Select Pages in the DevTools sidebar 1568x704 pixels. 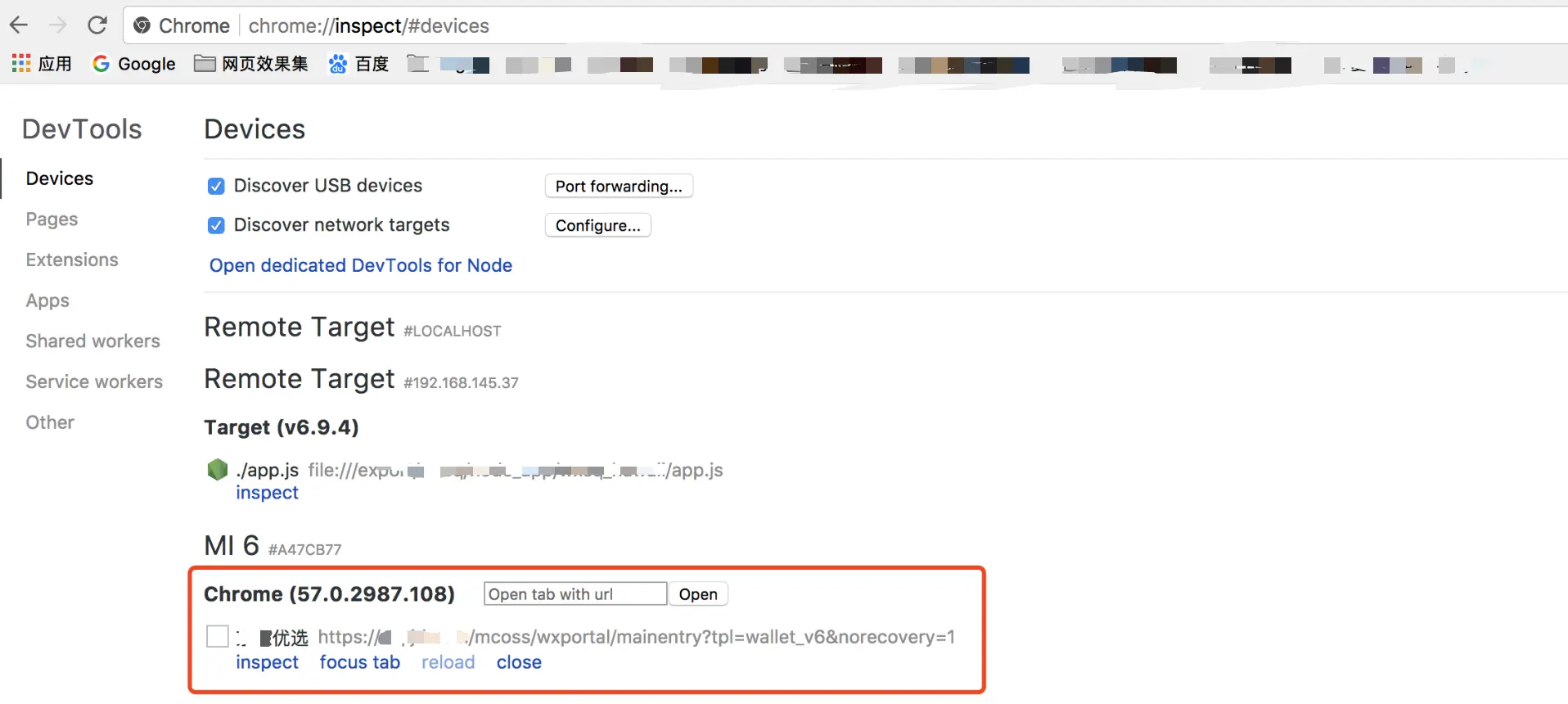click(x=52, y=219)
